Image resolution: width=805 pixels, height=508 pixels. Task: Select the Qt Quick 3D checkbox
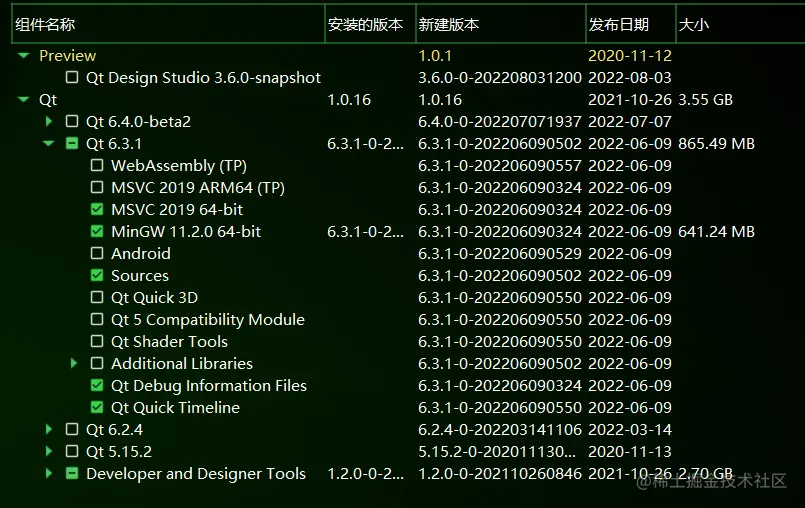[x=97, y=297]
